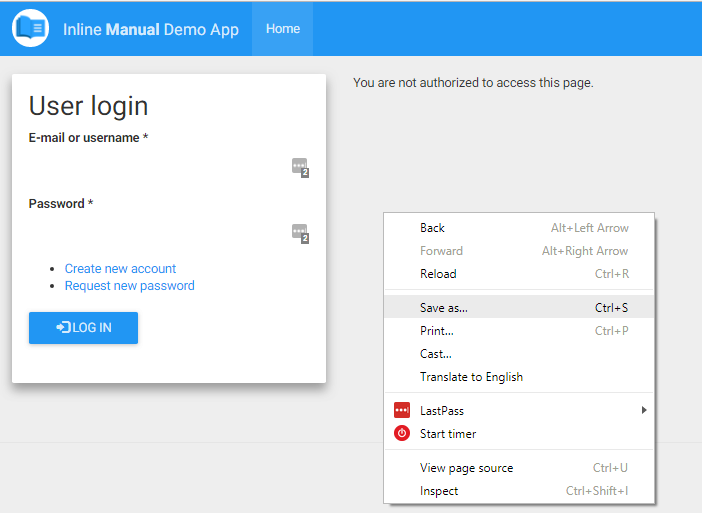Choose Save as... from context menu

tap(519, 308)
